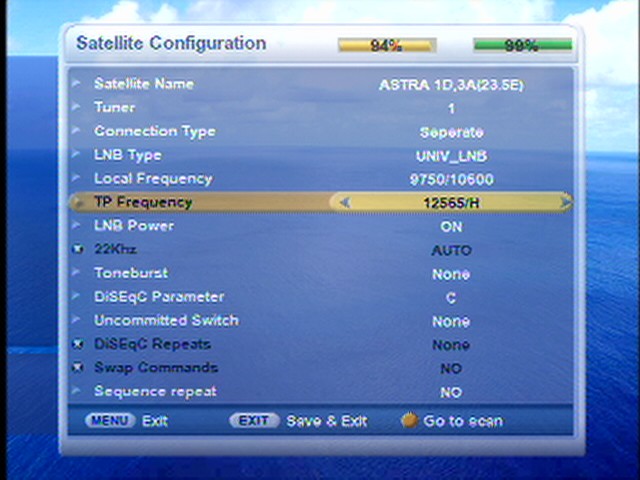640x480 pixels.
Task: Change the Connection Type Seperate value
Action: pyautogui.click(x=451, y=132)
